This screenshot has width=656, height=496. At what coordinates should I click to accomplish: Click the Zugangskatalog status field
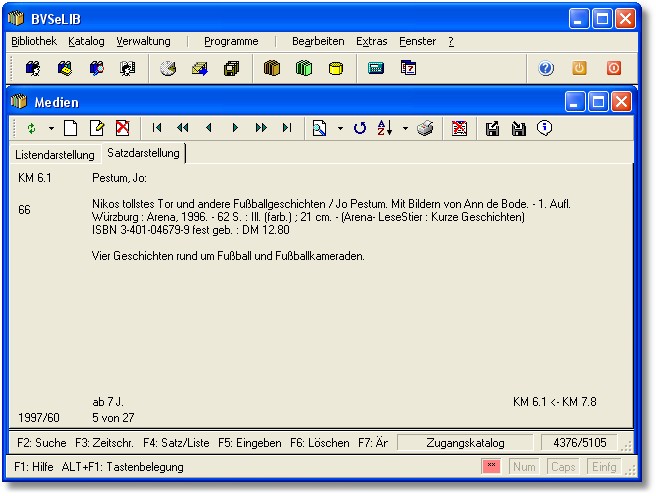tap(465, 443)
